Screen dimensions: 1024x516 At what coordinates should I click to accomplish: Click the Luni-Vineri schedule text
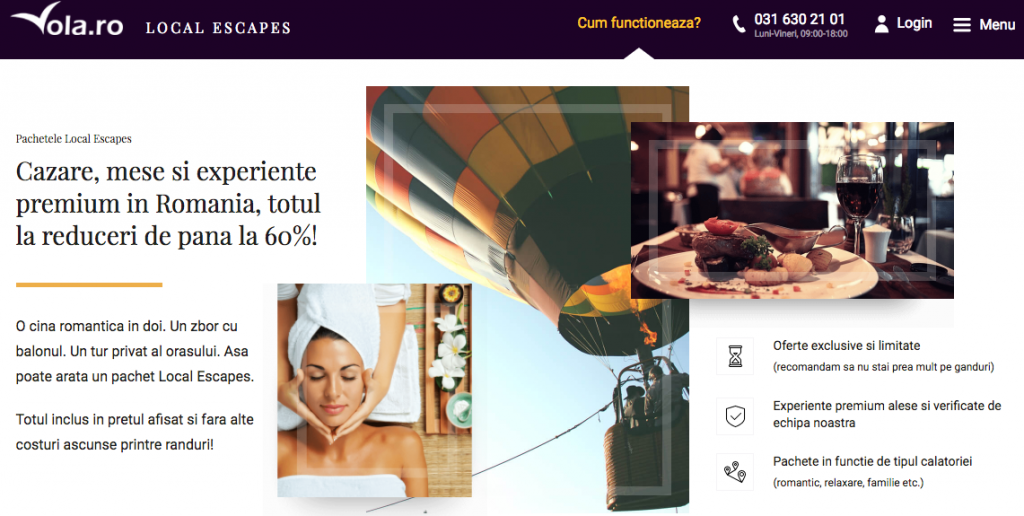point(801,34)
